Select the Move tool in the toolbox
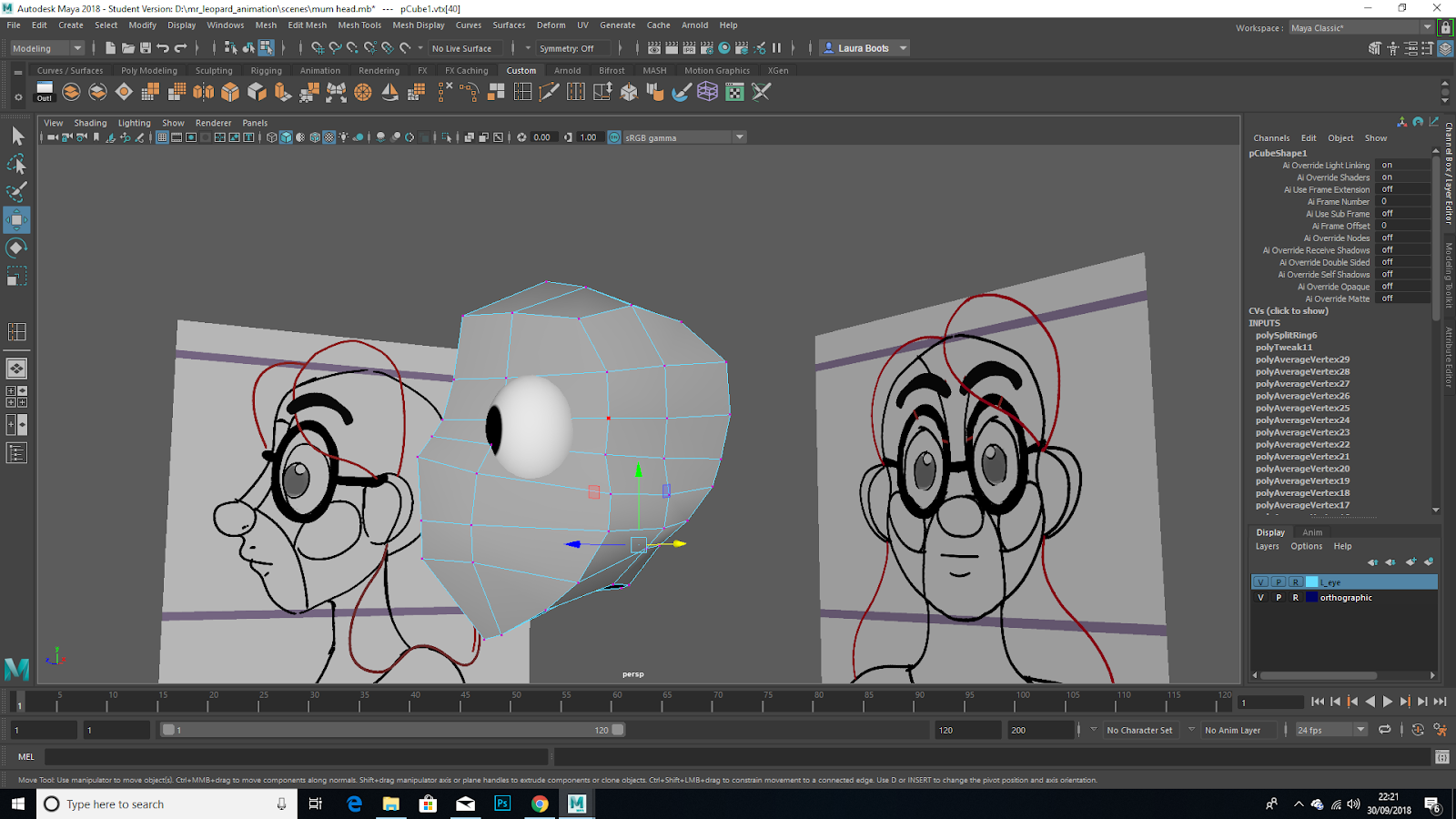Screen dimensions: 1456x819 coord(16,220)
